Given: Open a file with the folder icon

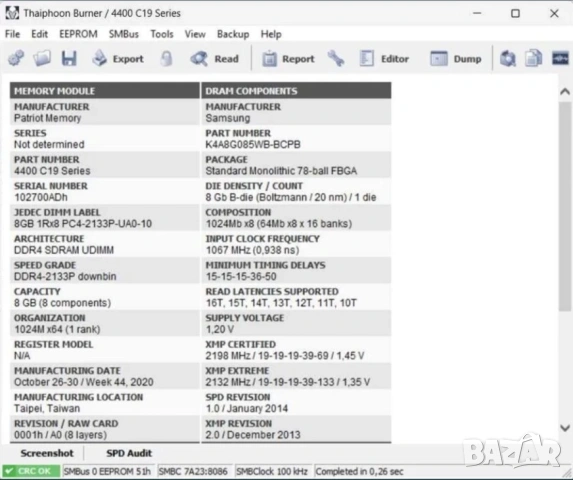Looking at the screenshot, I should (x=42, y=58).
